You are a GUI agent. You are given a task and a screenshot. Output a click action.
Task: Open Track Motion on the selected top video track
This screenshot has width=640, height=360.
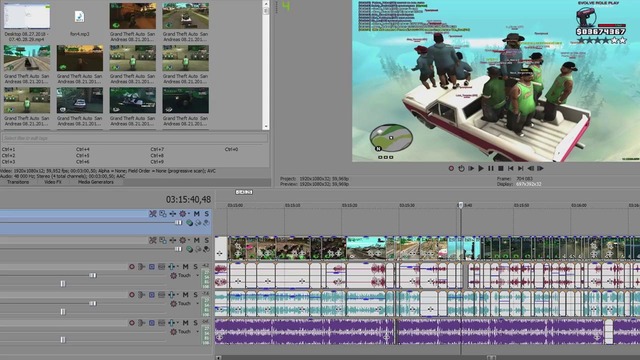[163, 213]
